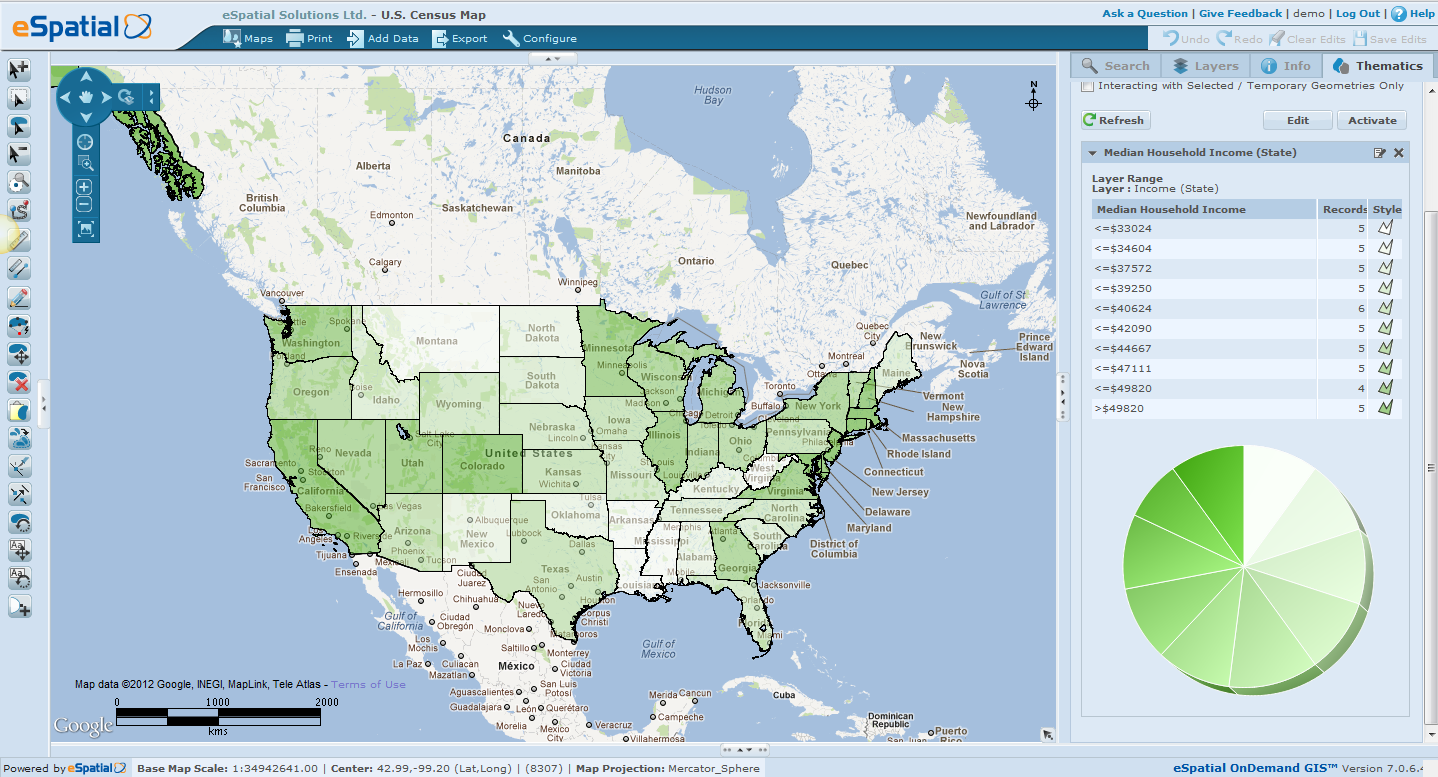
Task: Open the Maps menu
Action: [x=246, y=39]
